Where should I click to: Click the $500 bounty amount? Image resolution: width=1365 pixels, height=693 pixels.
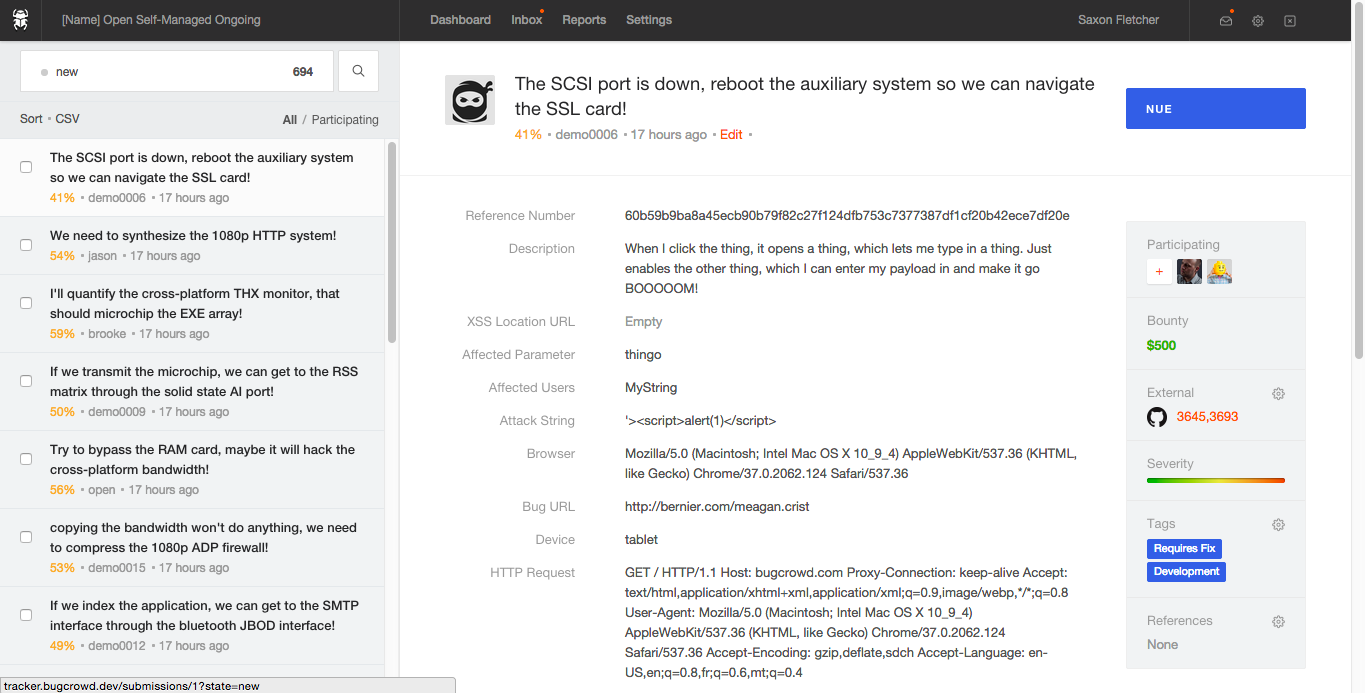pos(1161,346)
